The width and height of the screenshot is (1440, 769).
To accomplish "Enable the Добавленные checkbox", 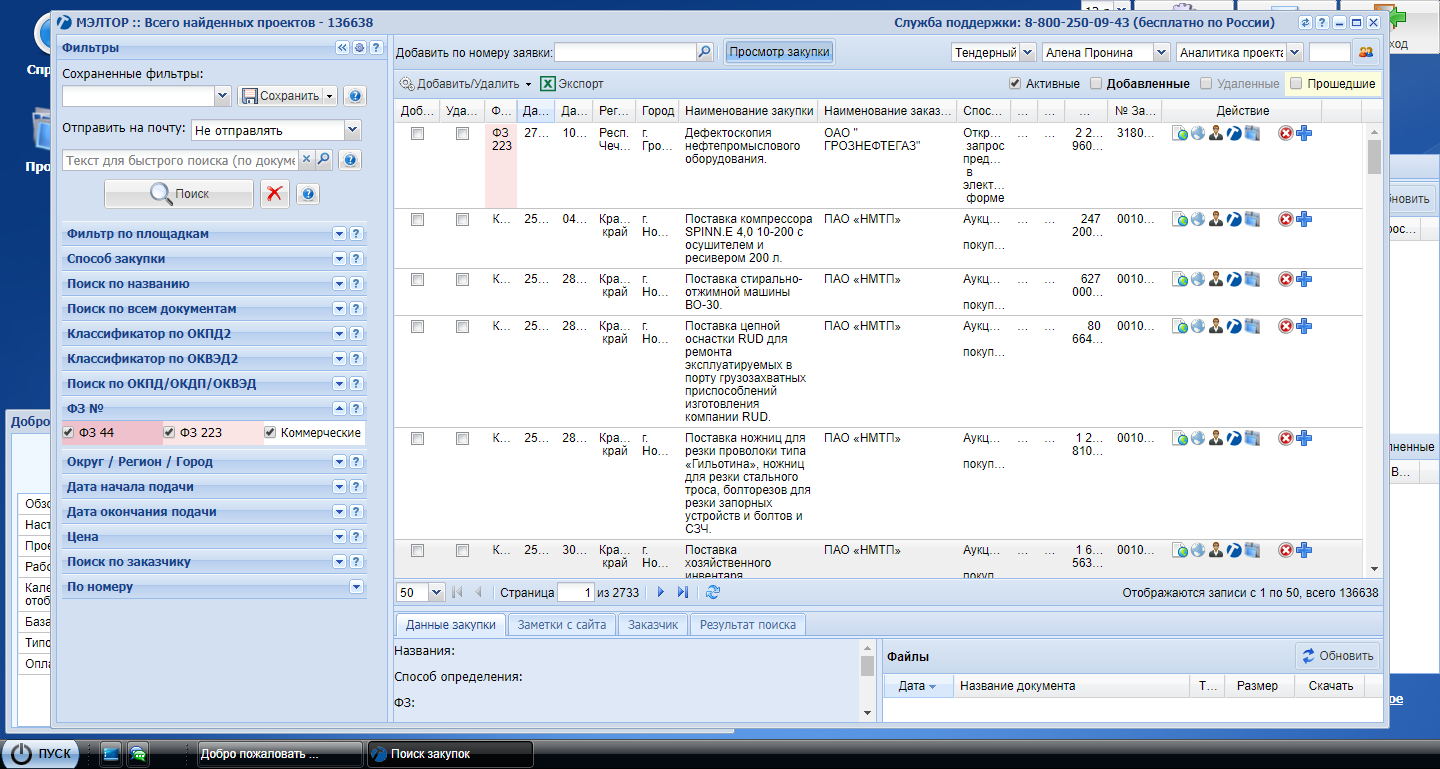I will 1096,84.
